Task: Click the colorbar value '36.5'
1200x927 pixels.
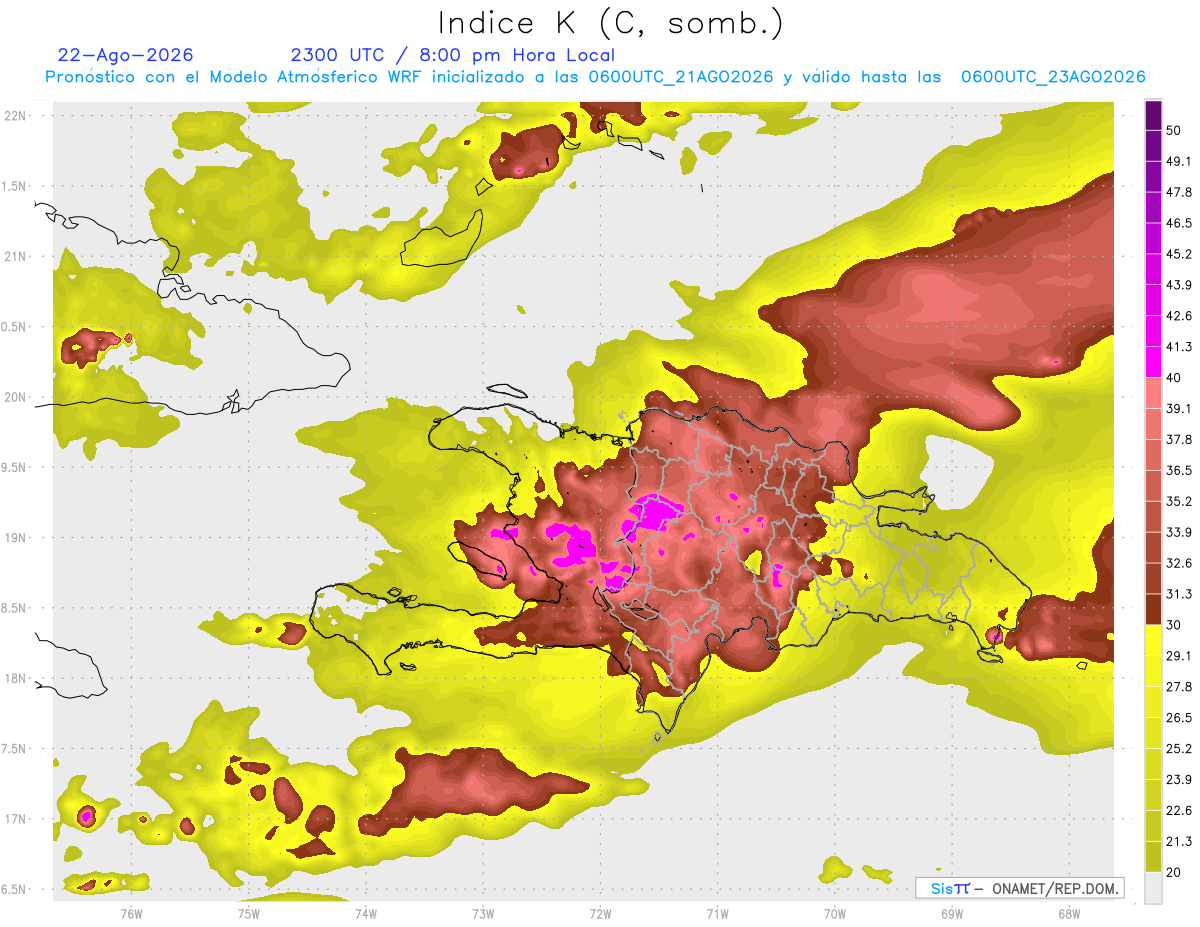Action: [x=1178, y=470]
